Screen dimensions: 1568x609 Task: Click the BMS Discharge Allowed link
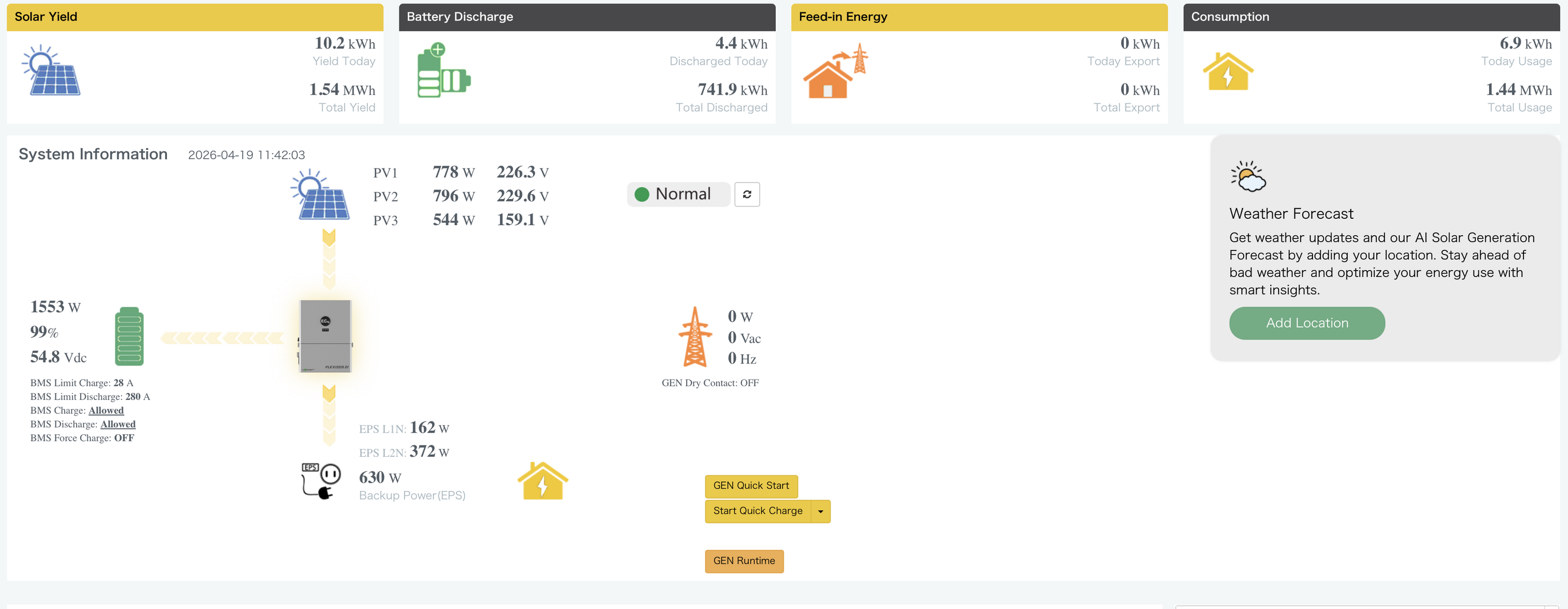tap(117, 425)
